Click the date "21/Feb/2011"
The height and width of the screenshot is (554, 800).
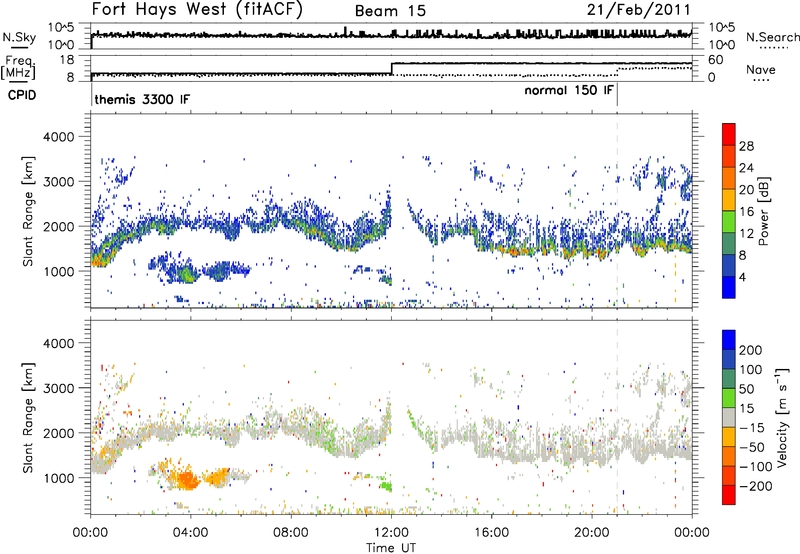click(x=638, y=10)
